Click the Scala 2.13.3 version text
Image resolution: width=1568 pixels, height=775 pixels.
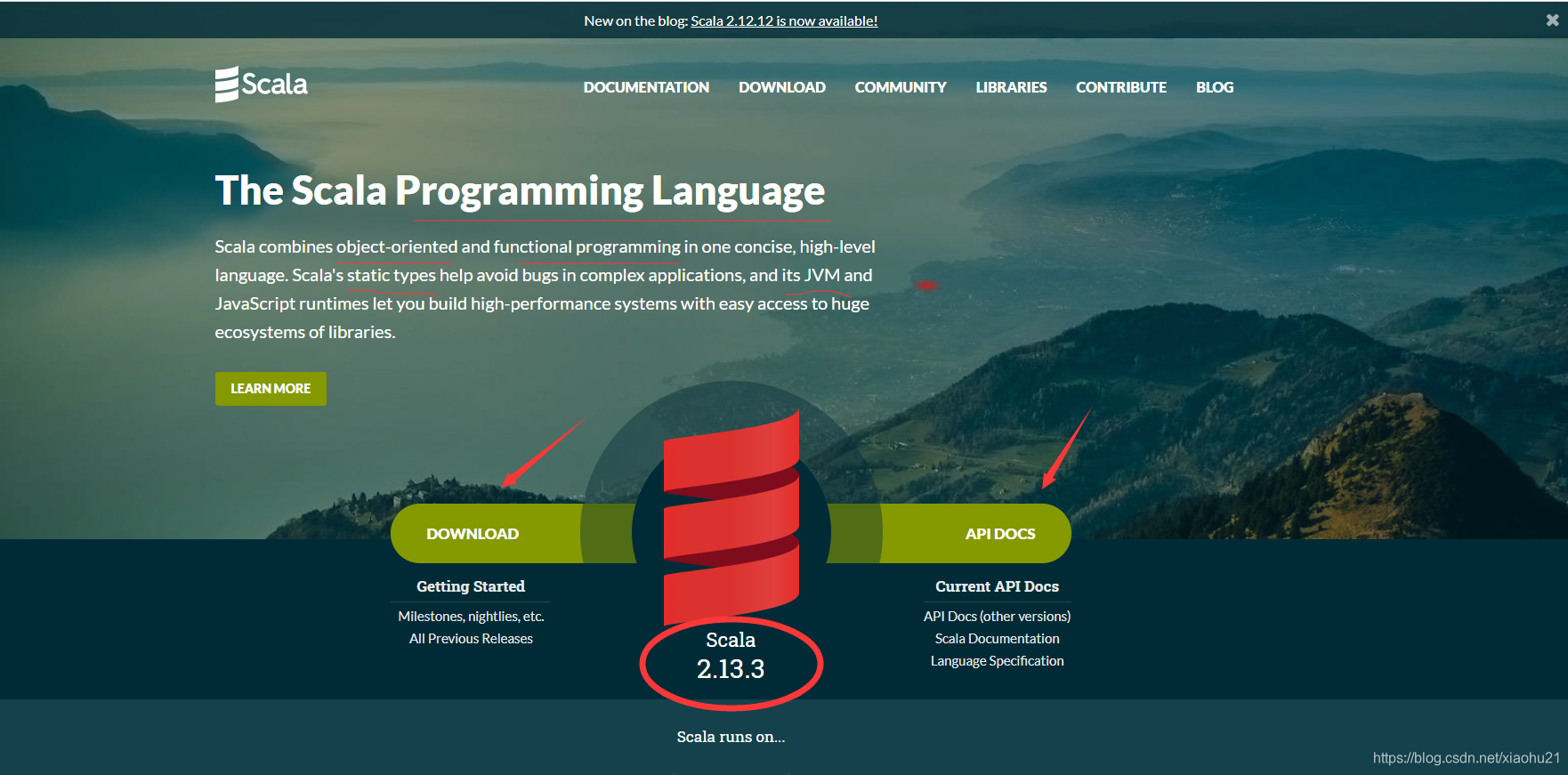(731, 656)
